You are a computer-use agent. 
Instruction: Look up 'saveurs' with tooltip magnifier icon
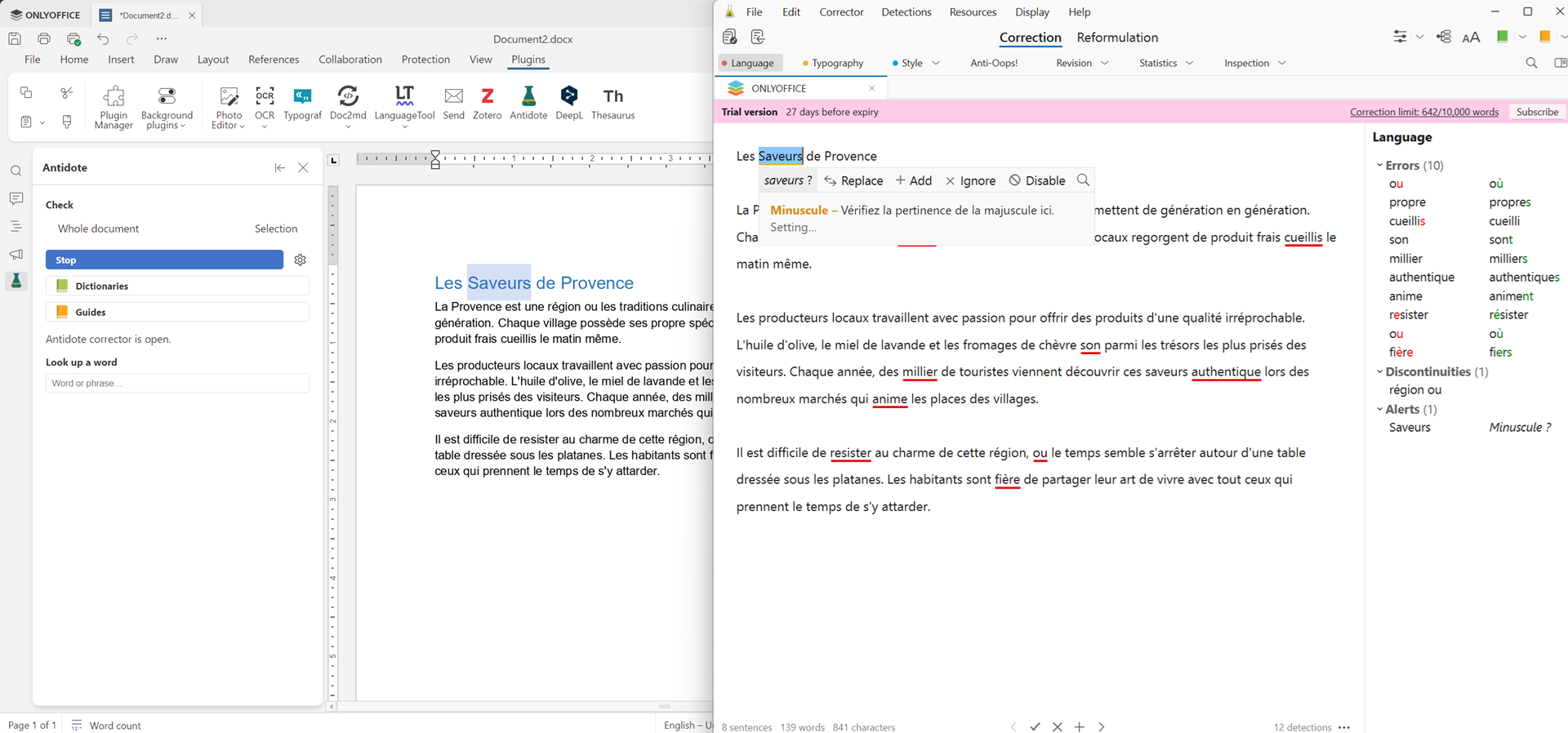click(x=1083, y=180)
